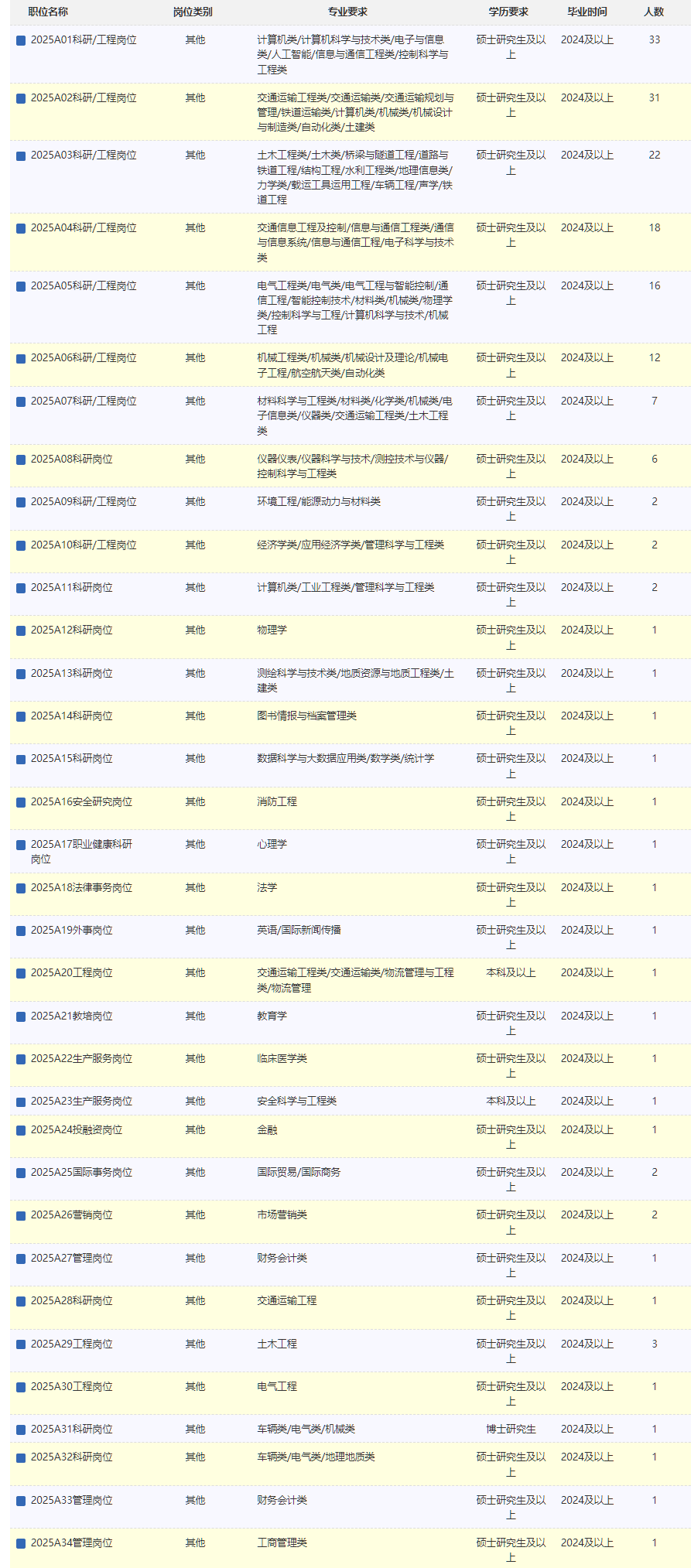The height and width of the screenshot is (1568, 691).
Task: Click the 人数 column header
Action: (x=654, y=12)
